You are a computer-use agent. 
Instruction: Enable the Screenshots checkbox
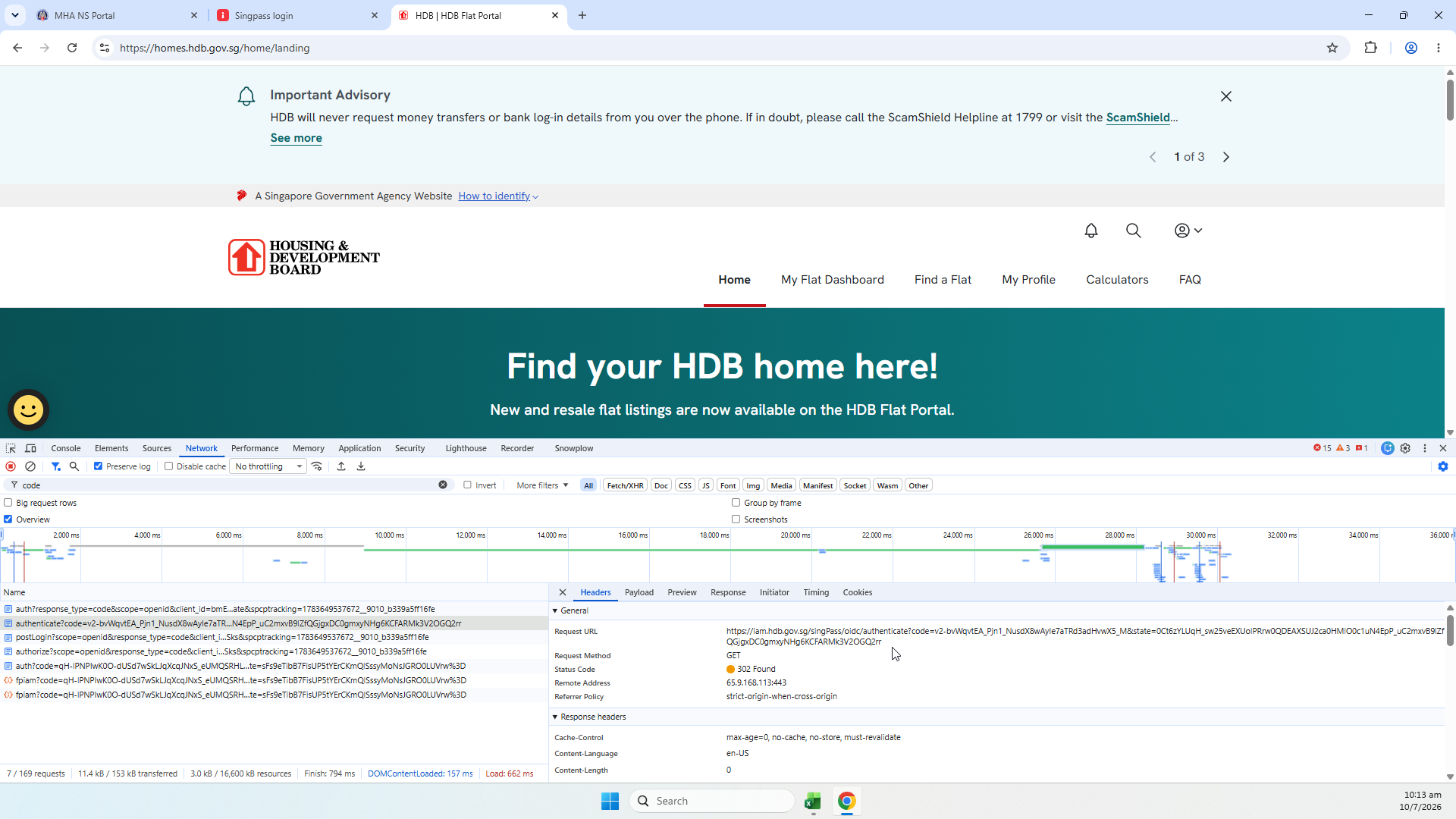point(736,519)
